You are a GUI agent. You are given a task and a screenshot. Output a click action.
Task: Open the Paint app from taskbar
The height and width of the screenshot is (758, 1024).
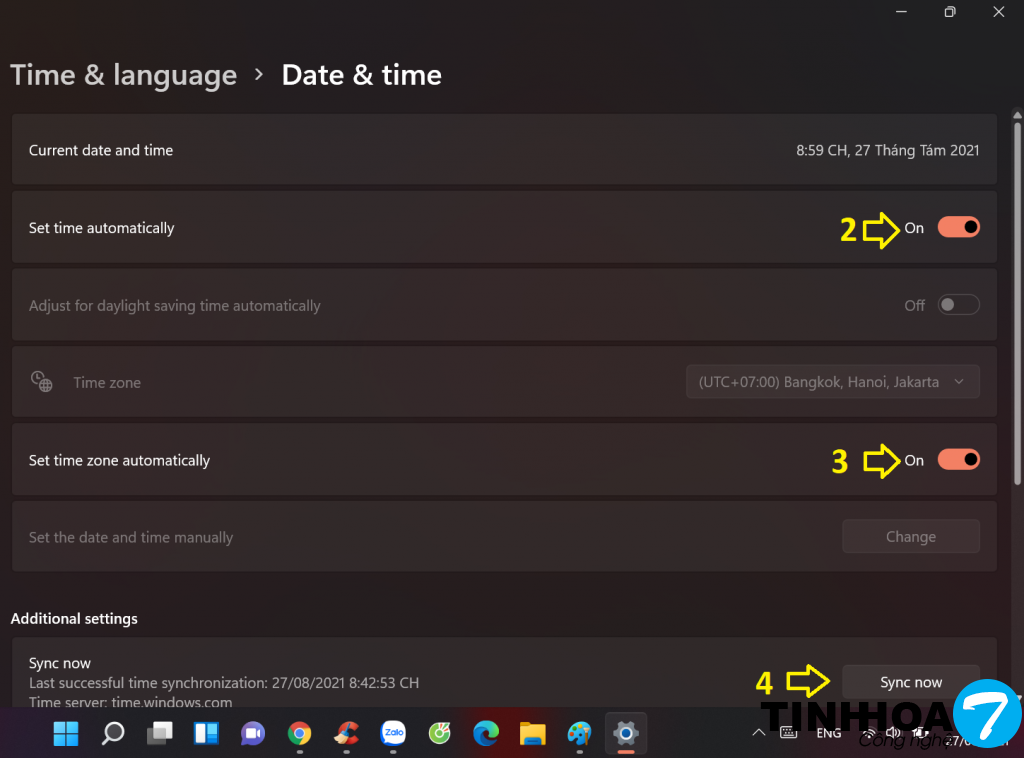point(579,734)
